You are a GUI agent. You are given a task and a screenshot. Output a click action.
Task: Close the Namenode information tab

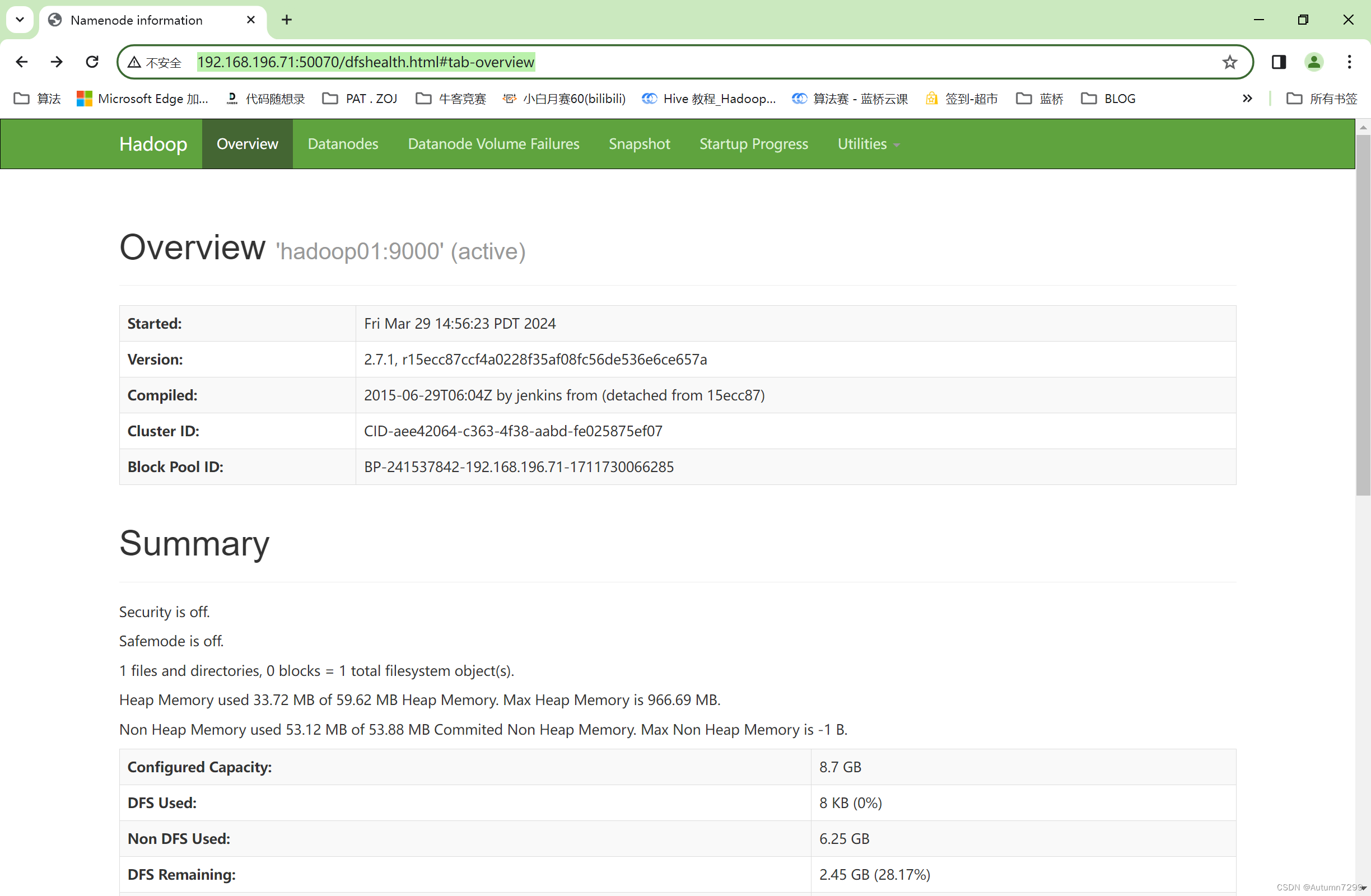pos(250,20)
